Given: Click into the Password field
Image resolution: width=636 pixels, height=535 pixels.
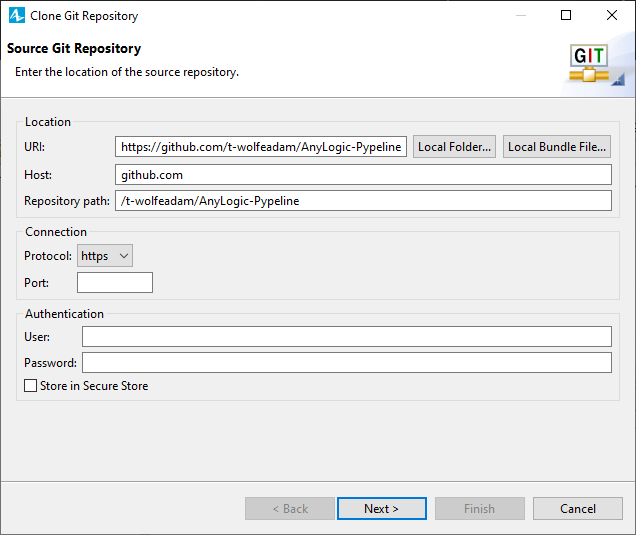Looking at the screenshot, I should coord(347,362).
